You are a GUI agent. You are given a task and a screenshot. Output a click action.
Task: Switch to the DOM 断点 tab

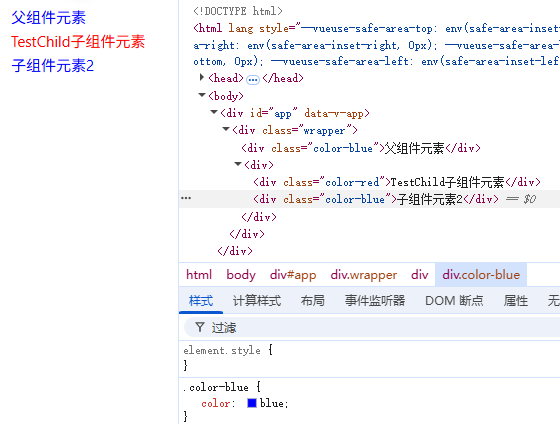tap(454, 300)
